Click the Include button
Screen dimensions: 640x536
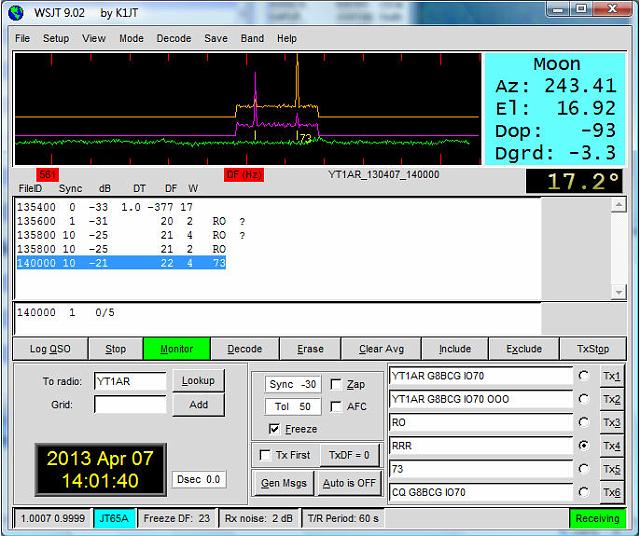click(455, 349)
